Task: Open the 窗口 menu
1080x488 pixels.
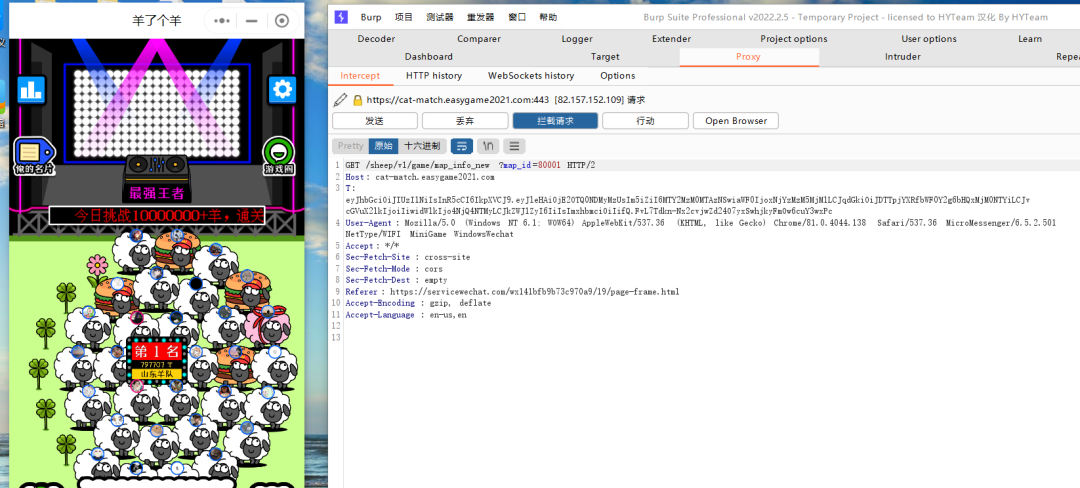Action: [x=517, y=17]
